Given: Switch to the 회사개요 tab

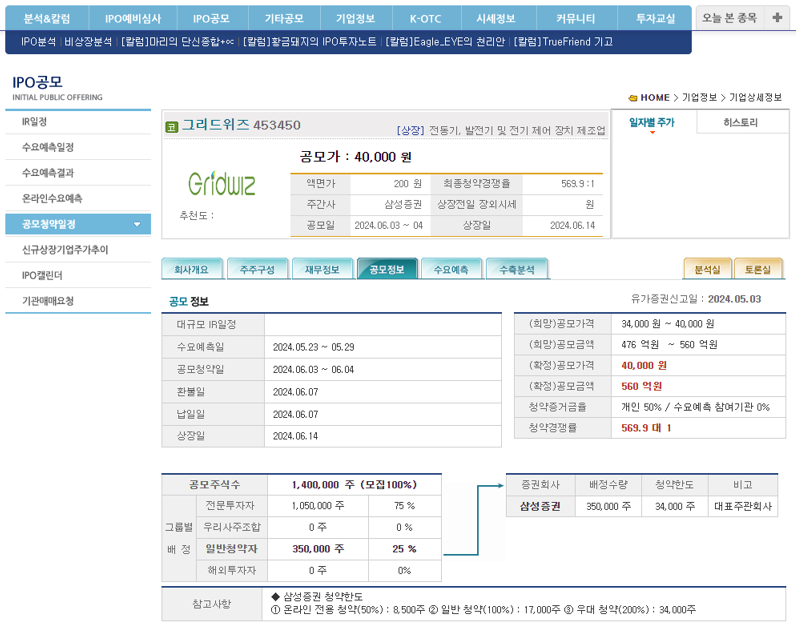Looking at the screenshot, I should pos(192,270).
